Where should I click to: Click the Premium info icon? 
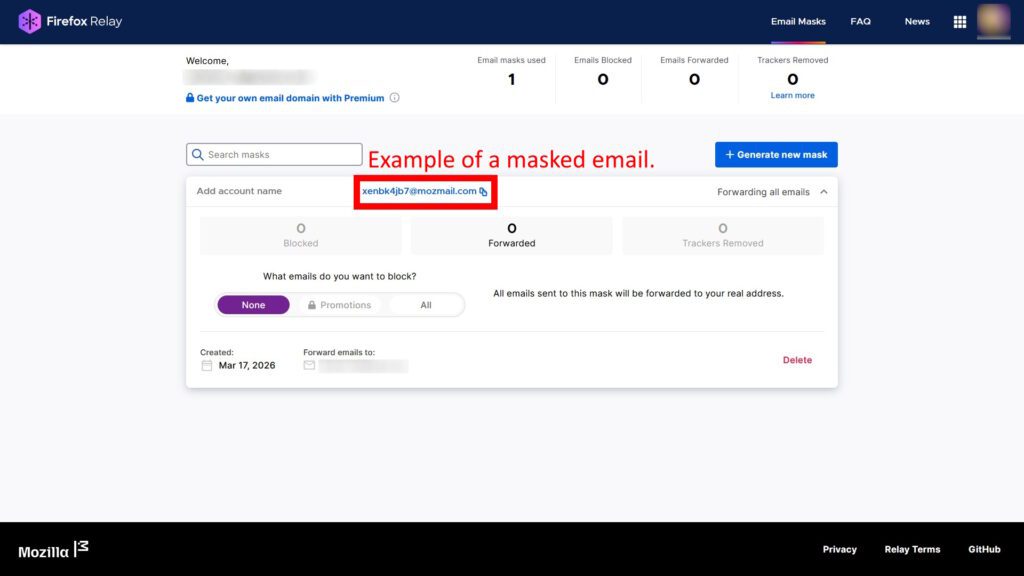[x=394, y=98]
